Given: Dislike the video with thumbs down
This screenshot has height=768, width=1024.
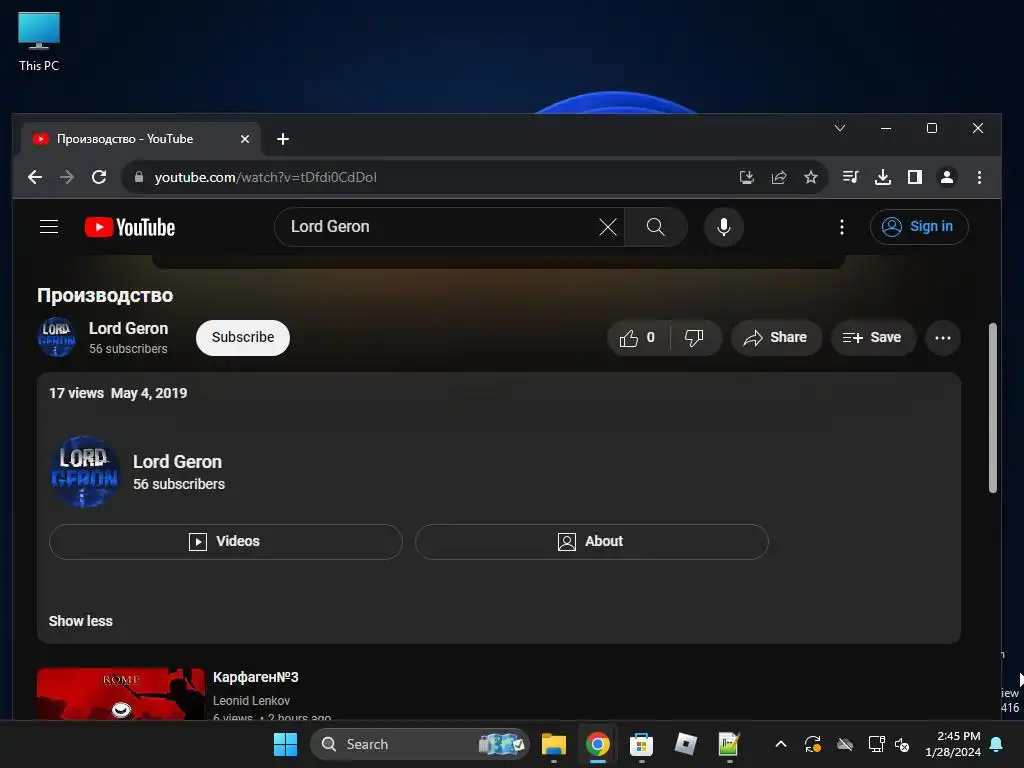Looking at the screenshot, I should [695, 338].
